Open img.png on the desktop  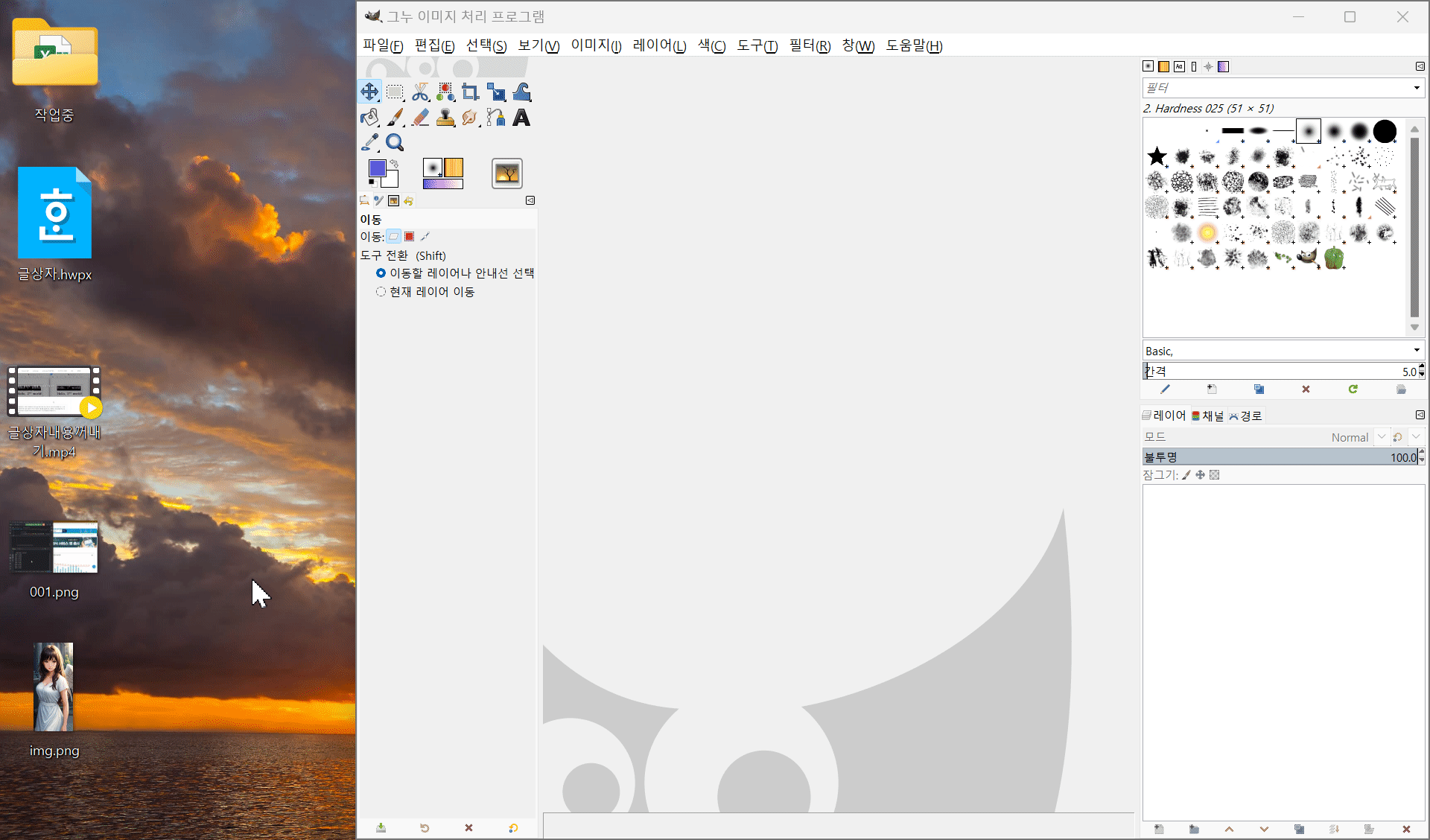point(54,687)
